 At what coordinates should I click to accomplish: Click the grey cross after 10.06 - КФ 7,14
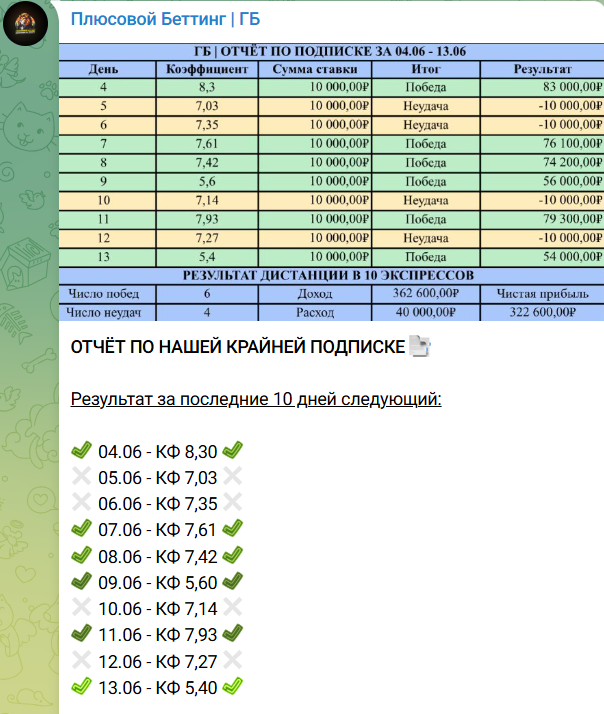tap(232, 607)
